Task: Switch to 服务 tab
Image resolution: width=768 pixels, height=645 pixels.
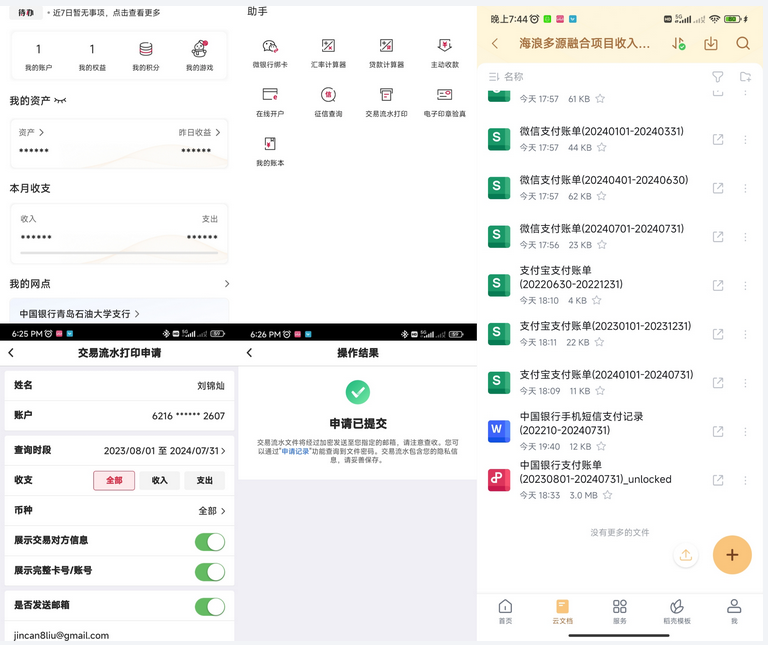Action: pos(620,611)
